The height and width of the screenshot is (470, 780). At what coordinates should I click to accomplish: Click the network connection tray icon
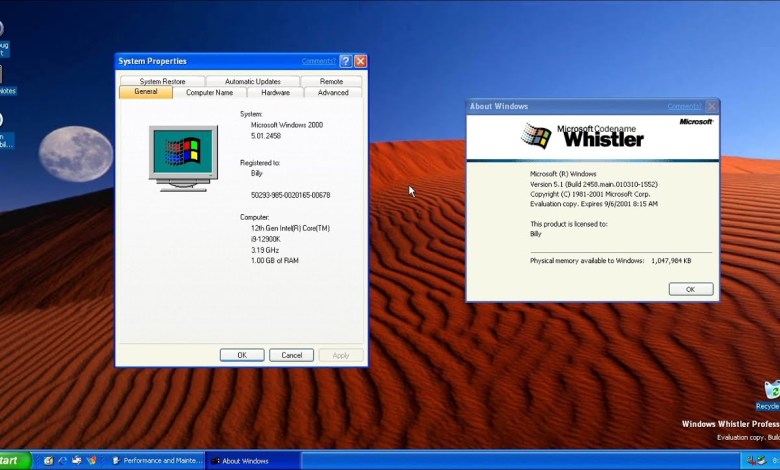[751, 461]
